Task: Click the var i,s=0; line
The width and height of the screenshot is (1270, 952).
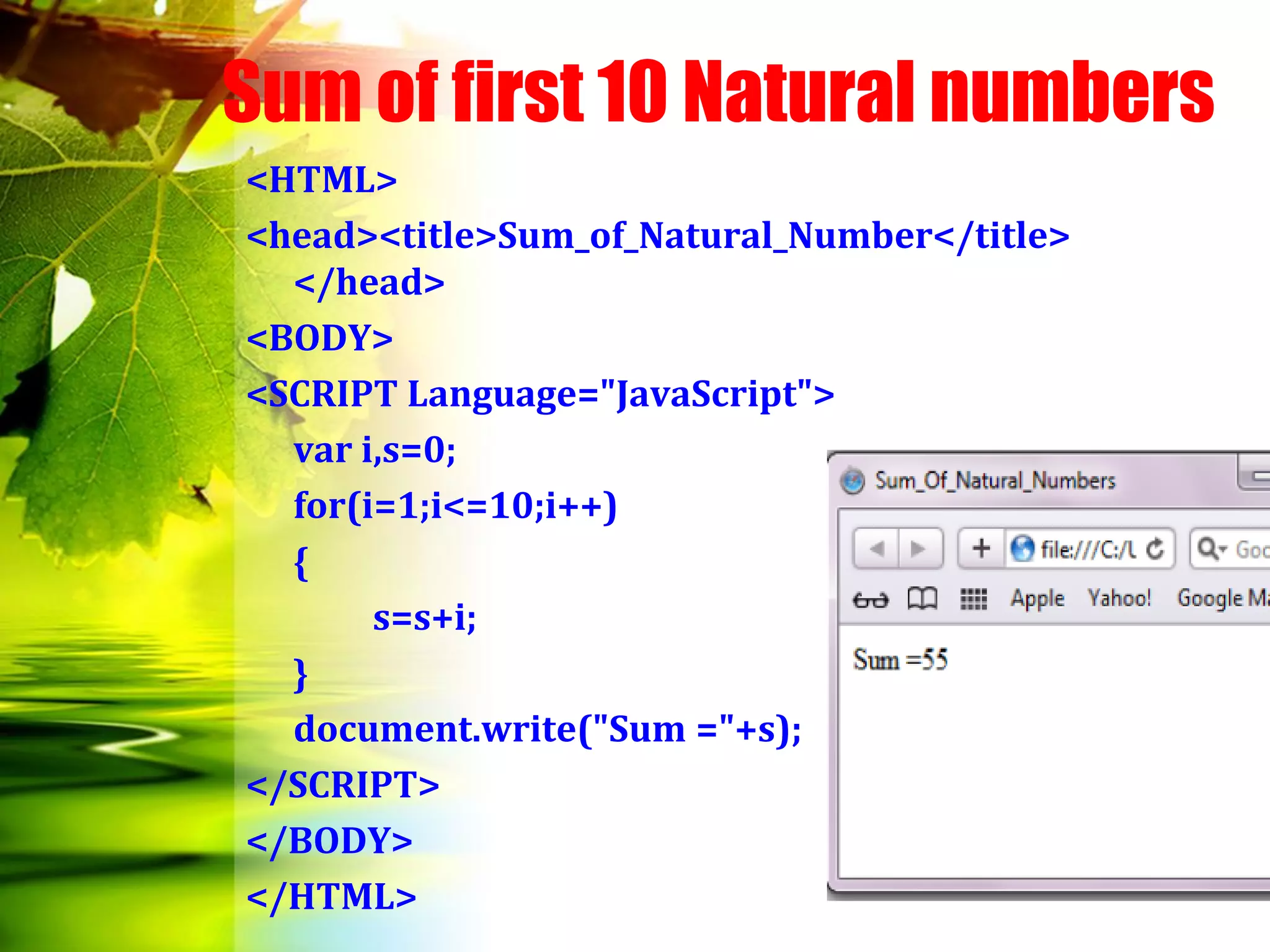Action: coord(375,450)
